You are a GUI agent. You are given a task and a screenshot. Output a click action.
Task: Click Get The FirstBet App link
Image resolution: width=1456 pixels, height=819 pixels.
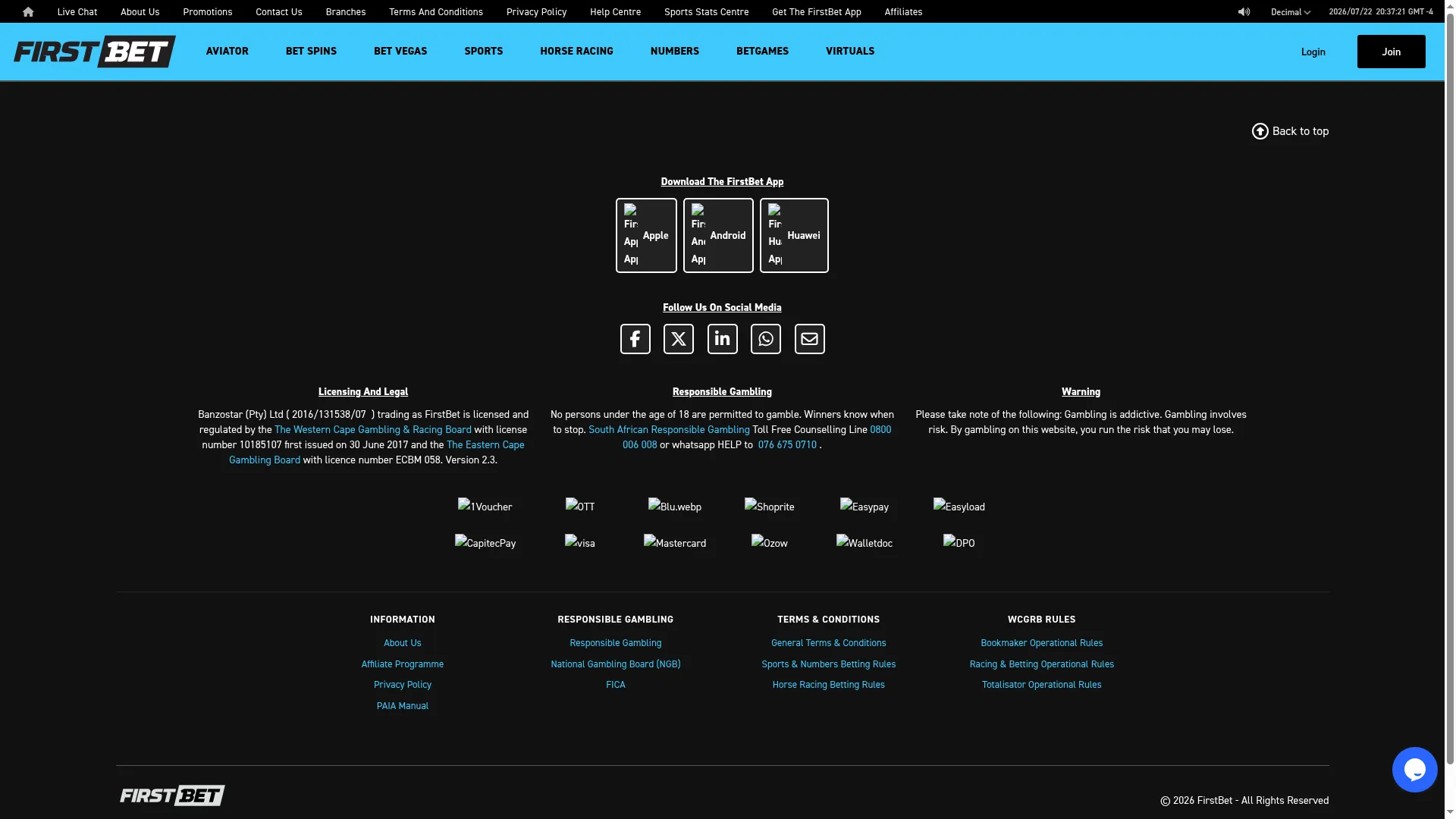point(817,12)
